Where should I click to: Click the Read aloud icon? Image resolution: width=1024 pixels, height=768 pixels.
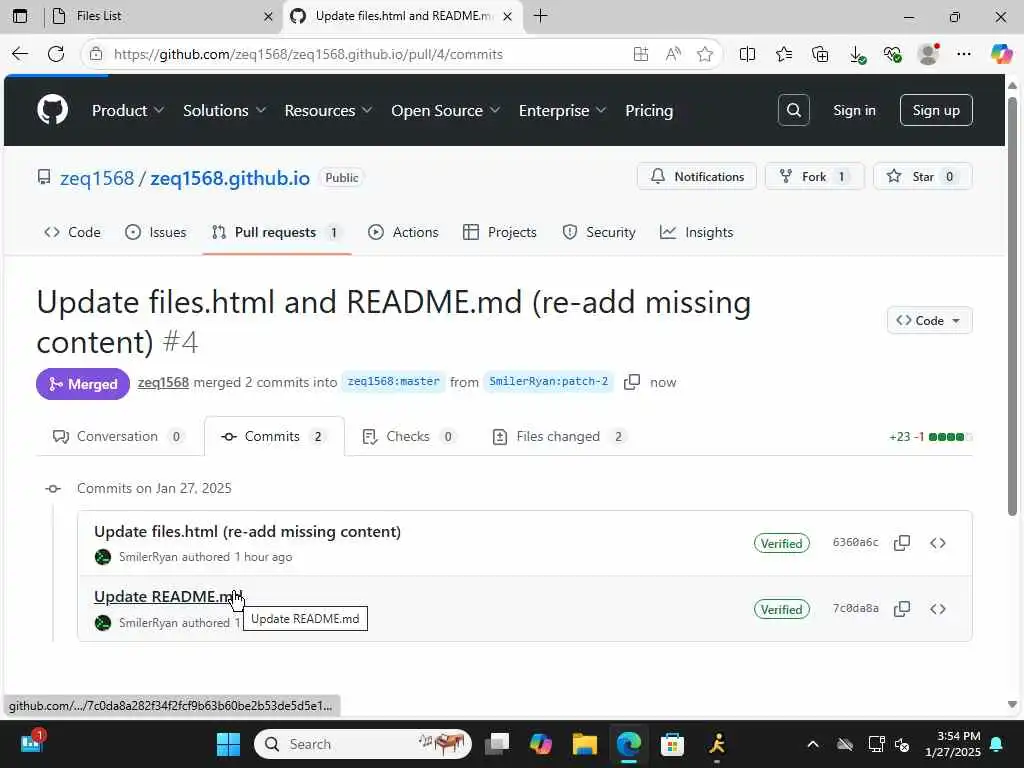tap(673, 54)
